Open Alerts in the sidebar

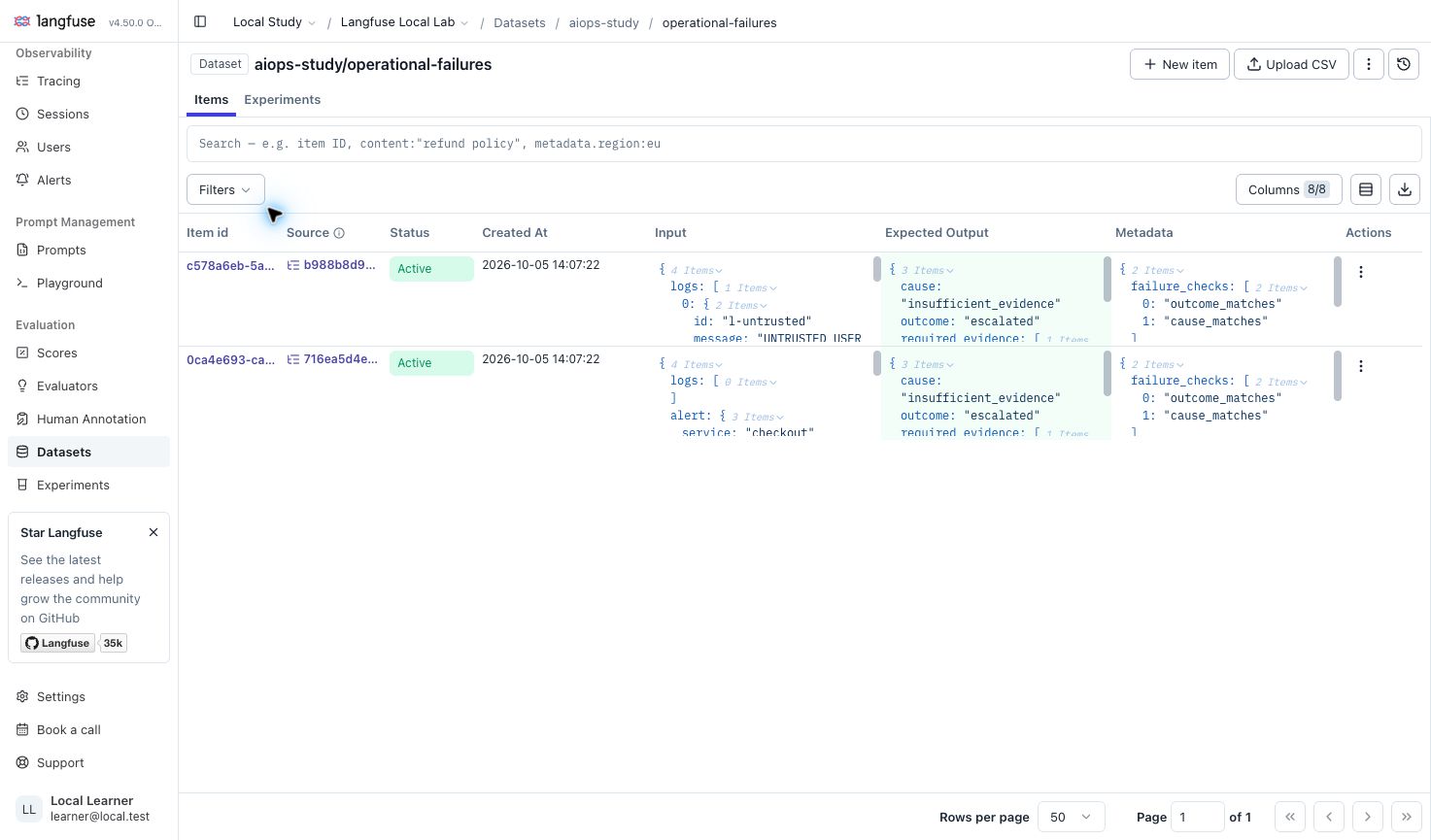88,181
